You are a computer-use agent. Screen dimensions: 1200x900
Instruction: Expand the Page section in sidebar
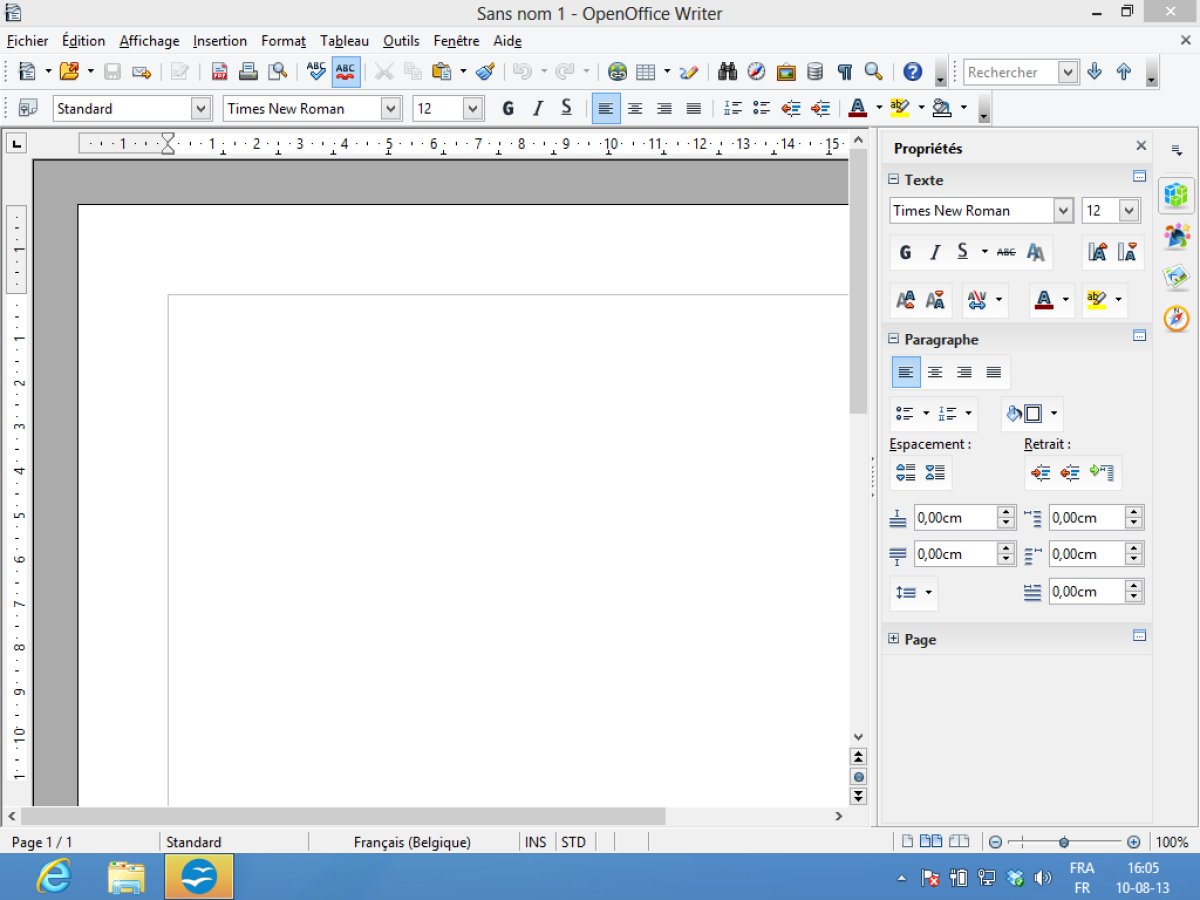pyautogui.click(x=894, y=639)
